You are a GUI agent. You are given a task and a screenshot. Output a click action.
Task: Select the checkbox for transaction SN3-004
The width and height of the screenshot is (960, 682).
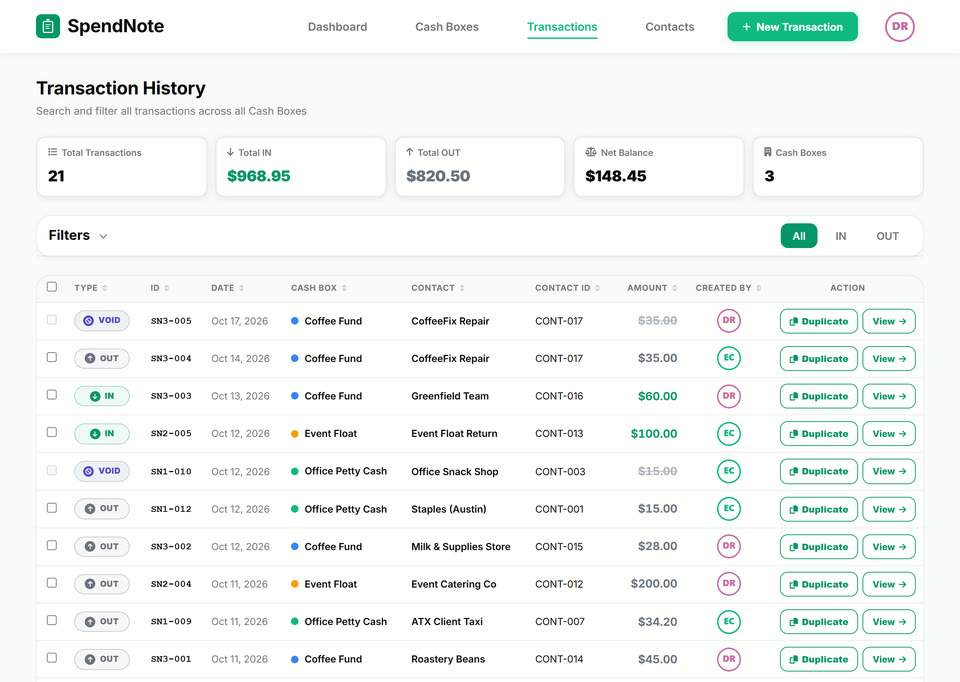tap(52, 357)
